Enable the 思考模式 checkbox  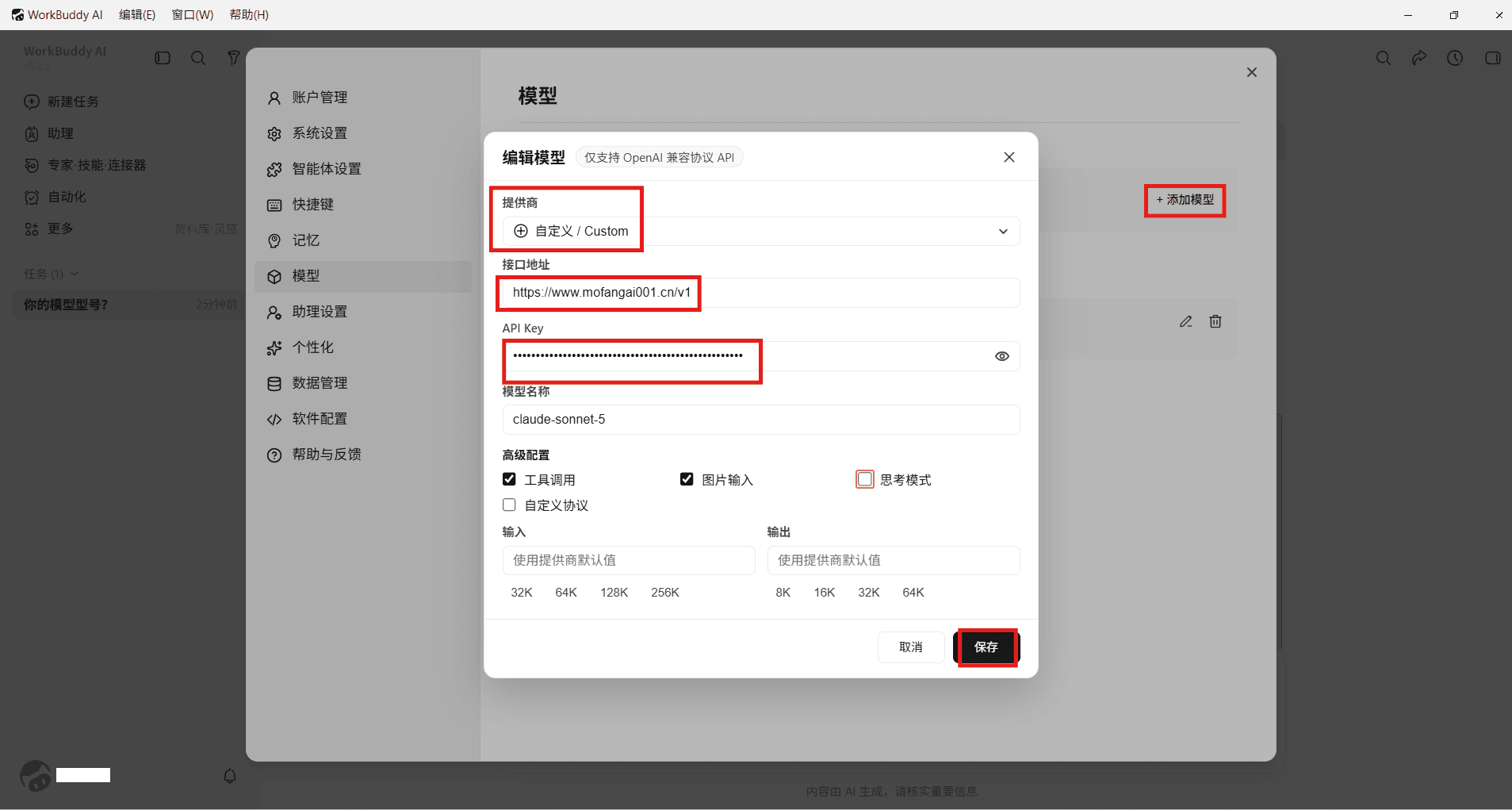865,479
